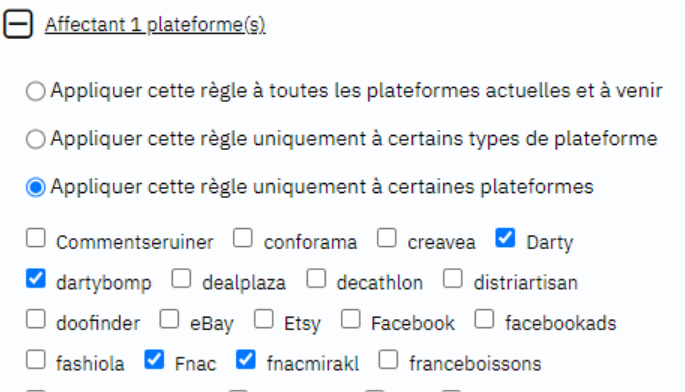
Task: Enable the decathlon checkbox
Action: tap(316, 278)
